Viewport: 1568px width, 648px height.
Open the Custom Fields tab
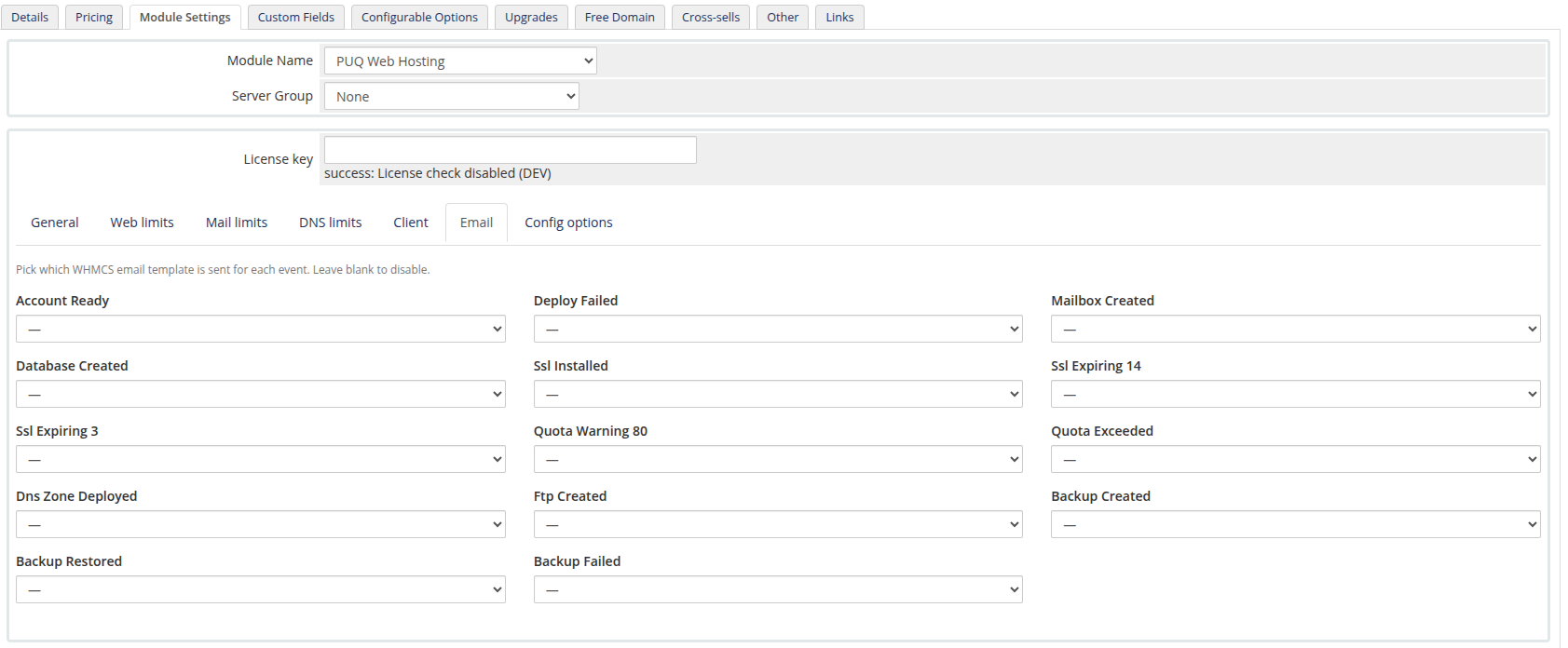[296, 17]
